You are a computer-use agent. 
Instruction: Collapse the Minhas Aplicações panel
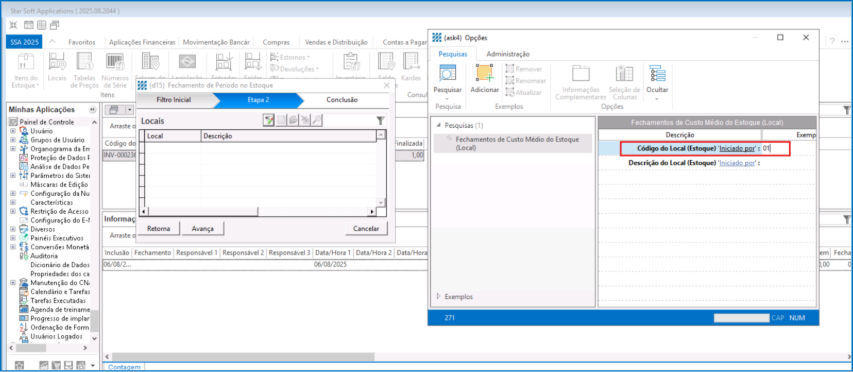pos(92,109)
